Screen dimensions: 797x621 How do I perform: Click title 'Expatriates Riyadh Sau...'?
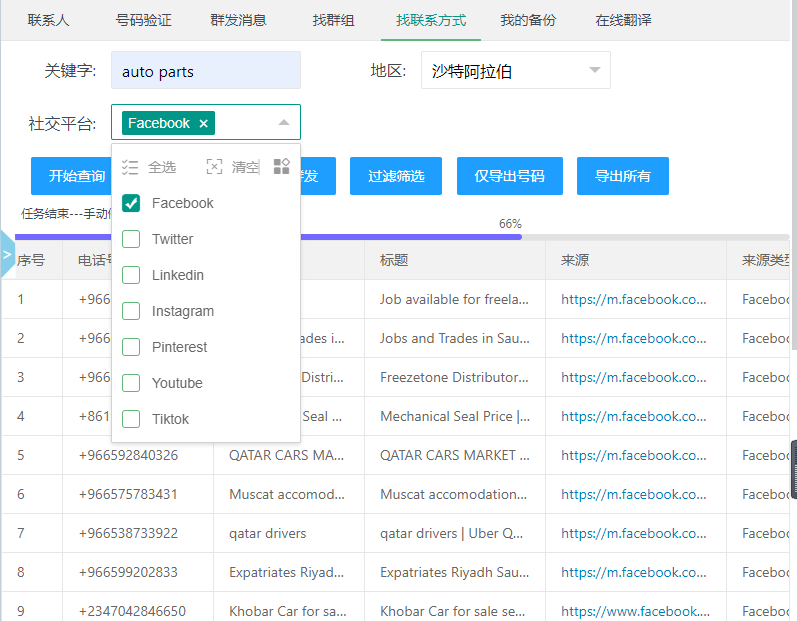pyautogui.click(x=454, y=572)
